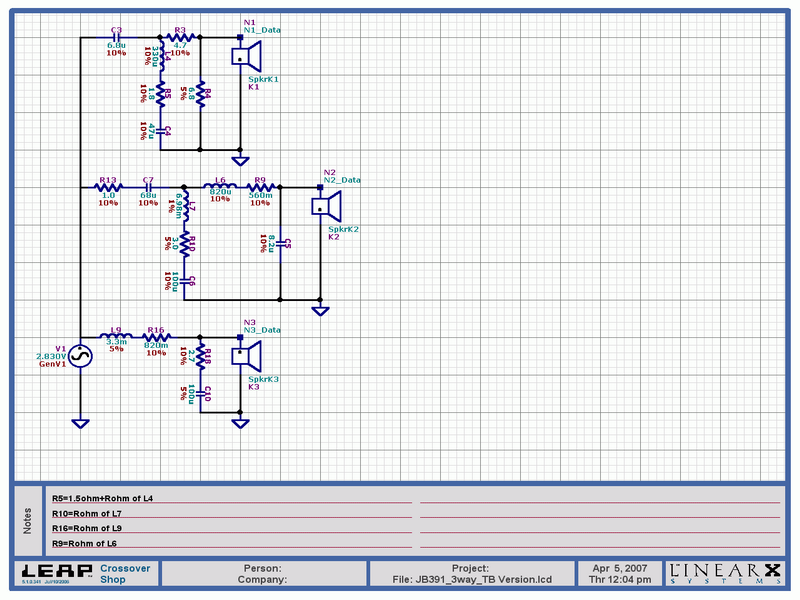The height and width of the screenshot is (600, 800).
Task: Select resistor R16 after inductor L9
Action: 156,336
